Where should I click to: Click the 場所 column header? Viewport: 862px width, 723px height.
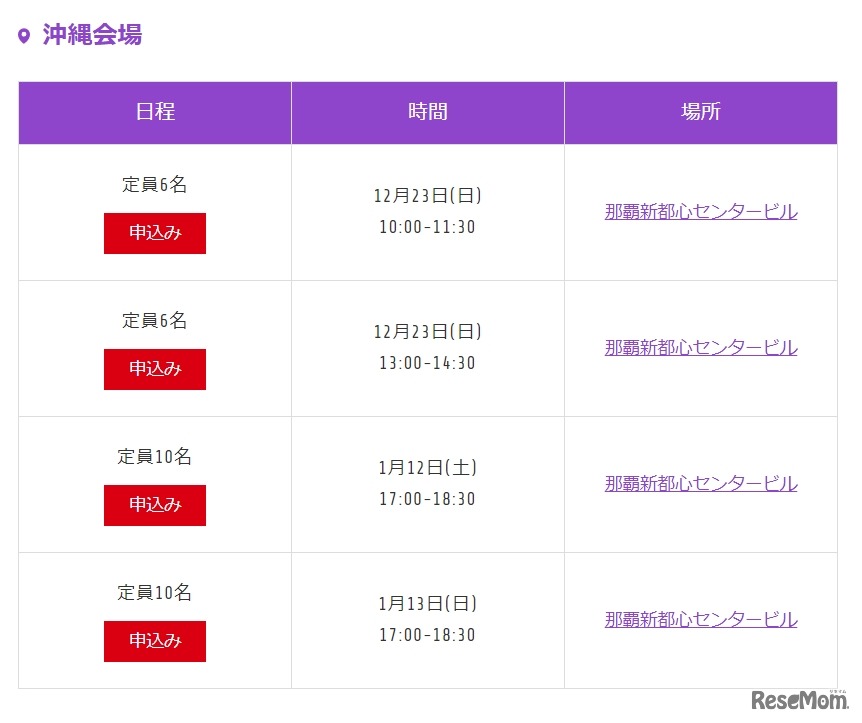(x=700, y=112)
